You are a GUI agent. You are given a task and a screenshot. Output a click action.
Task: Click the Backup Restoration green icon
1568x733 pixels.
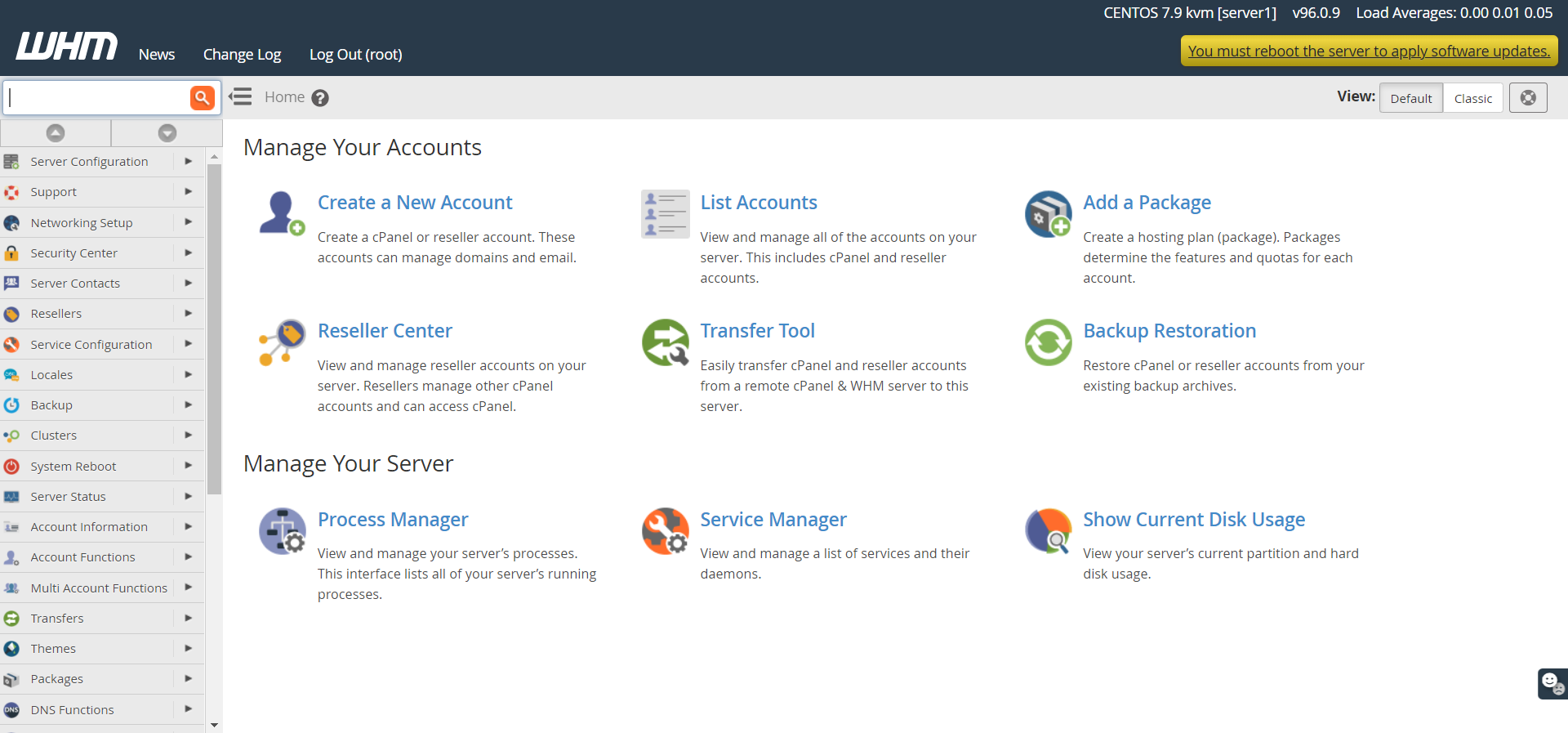pyautogui.click(x=1048, y=342)
